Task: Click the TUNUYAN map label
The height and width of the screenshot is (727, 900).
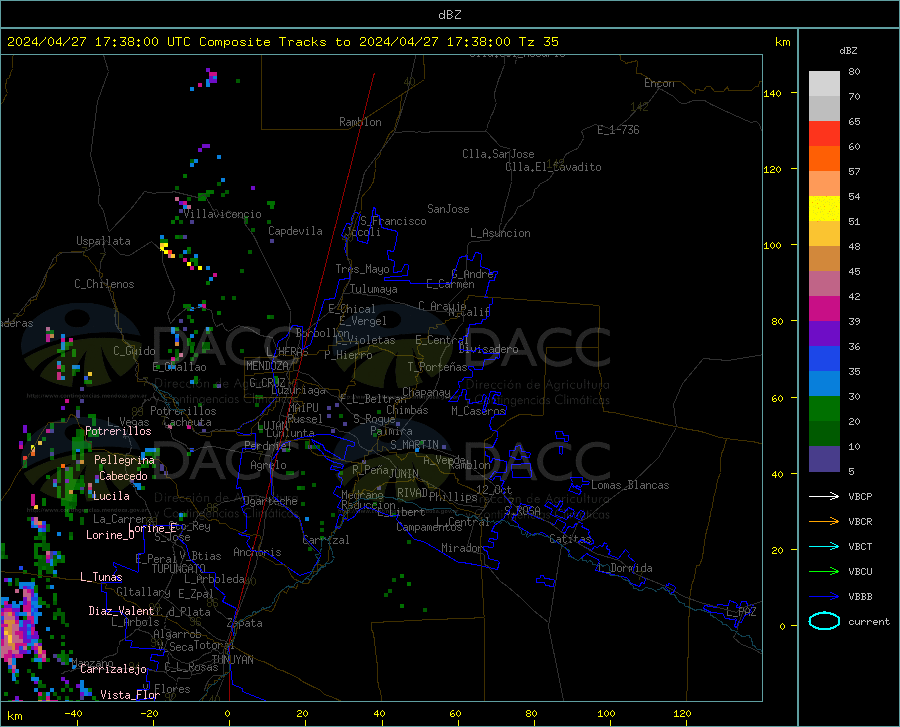Action: click(232, 660)
